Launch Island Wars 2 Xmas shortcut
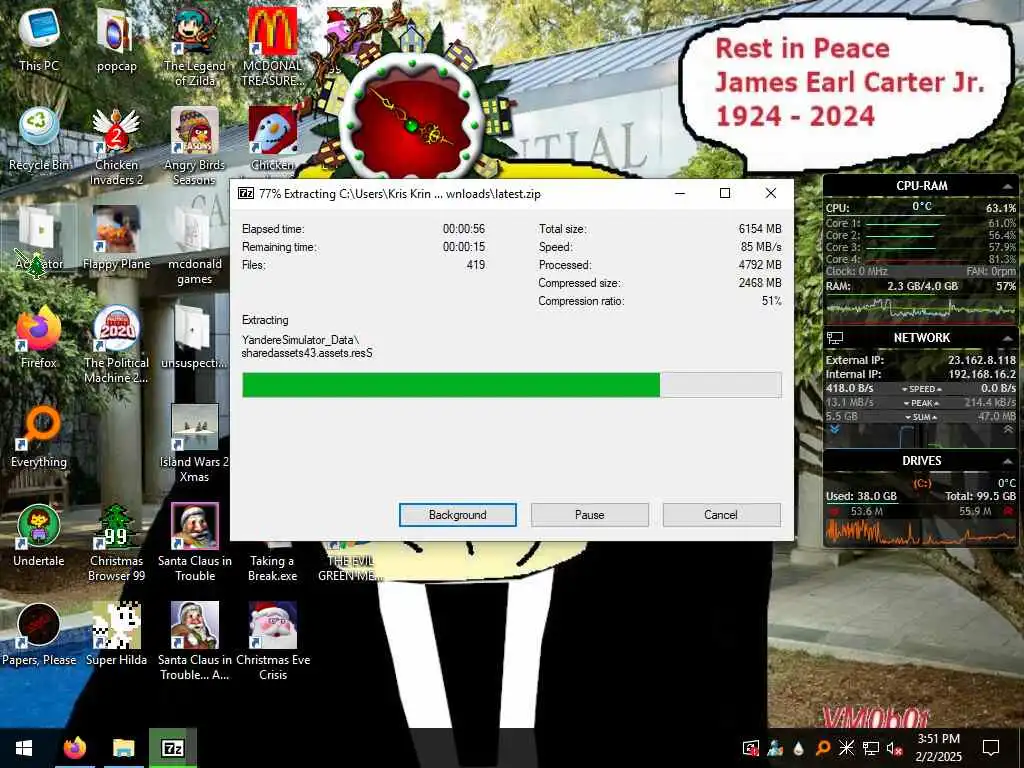The width and height of the screenshot is (1024, 768). [x=195, y=443]
